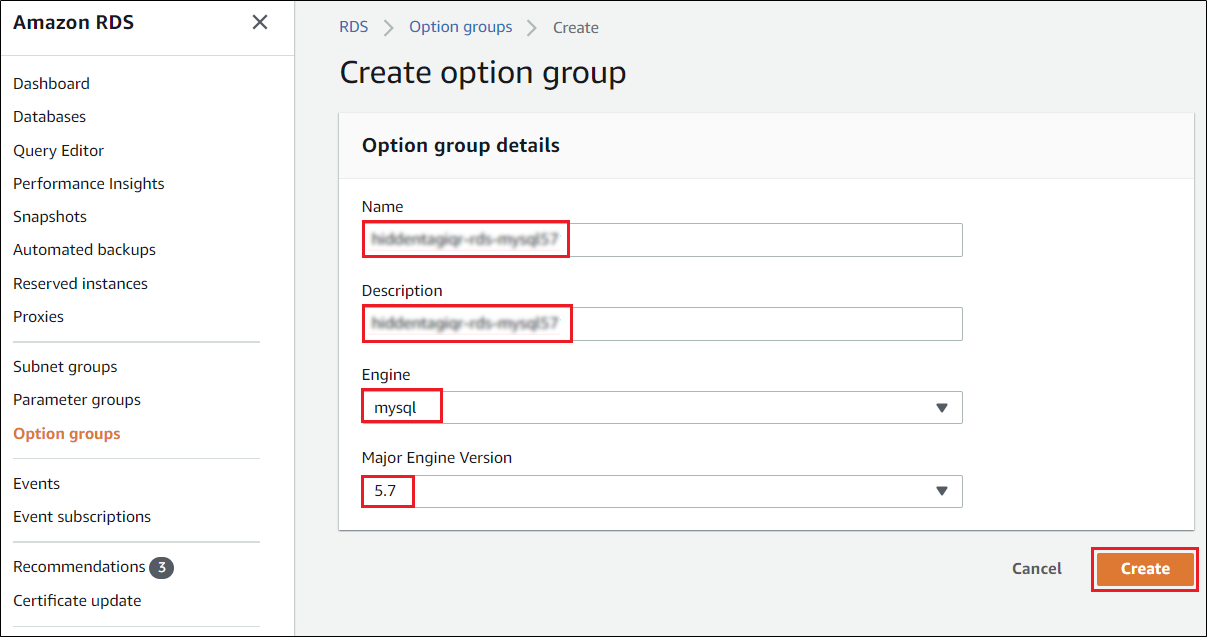
Task: Click the Recommendations count badge 3
Action: (x=162, y=568)
